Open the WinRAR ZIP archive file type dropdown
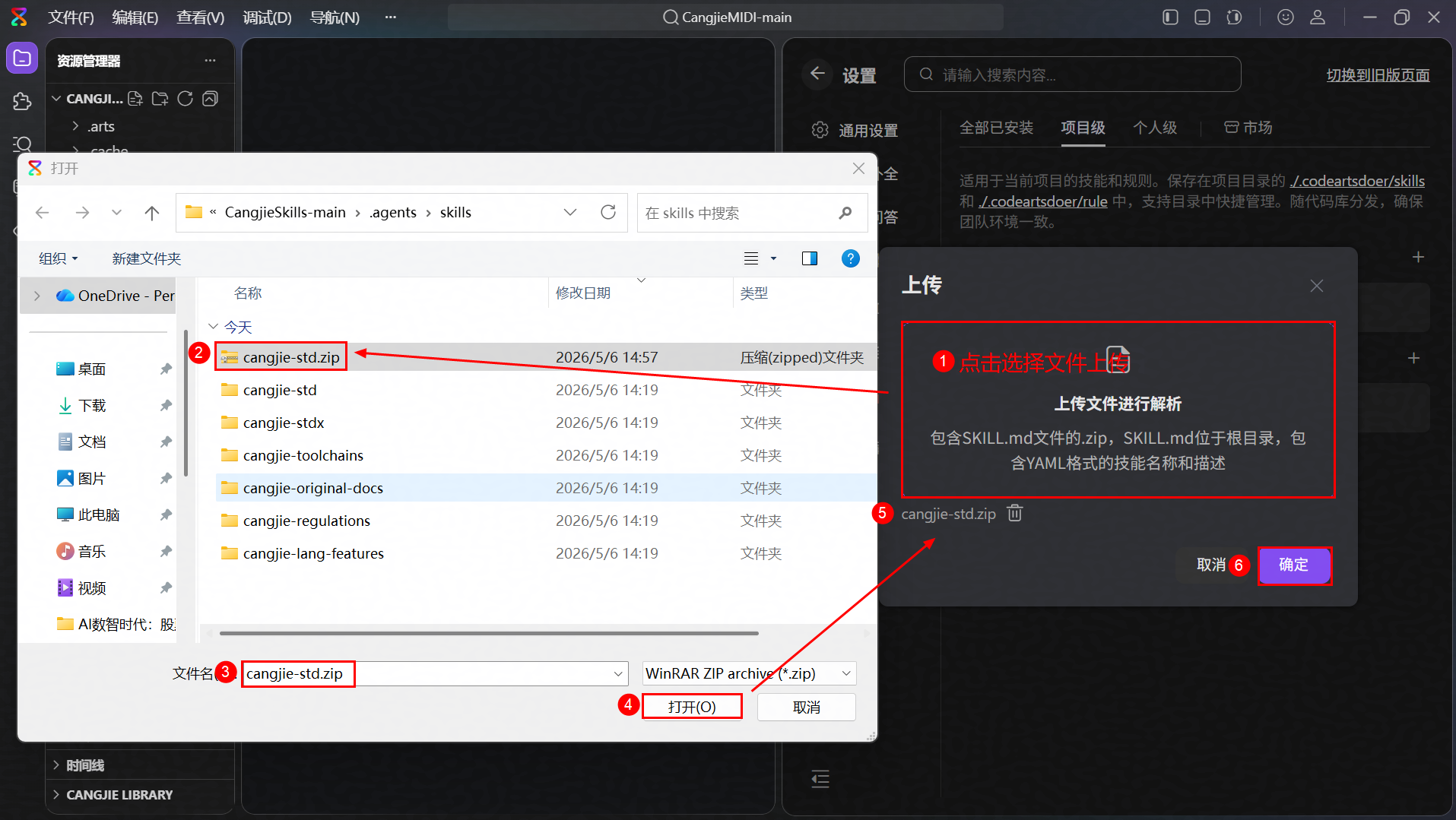 tap(846, 673)
